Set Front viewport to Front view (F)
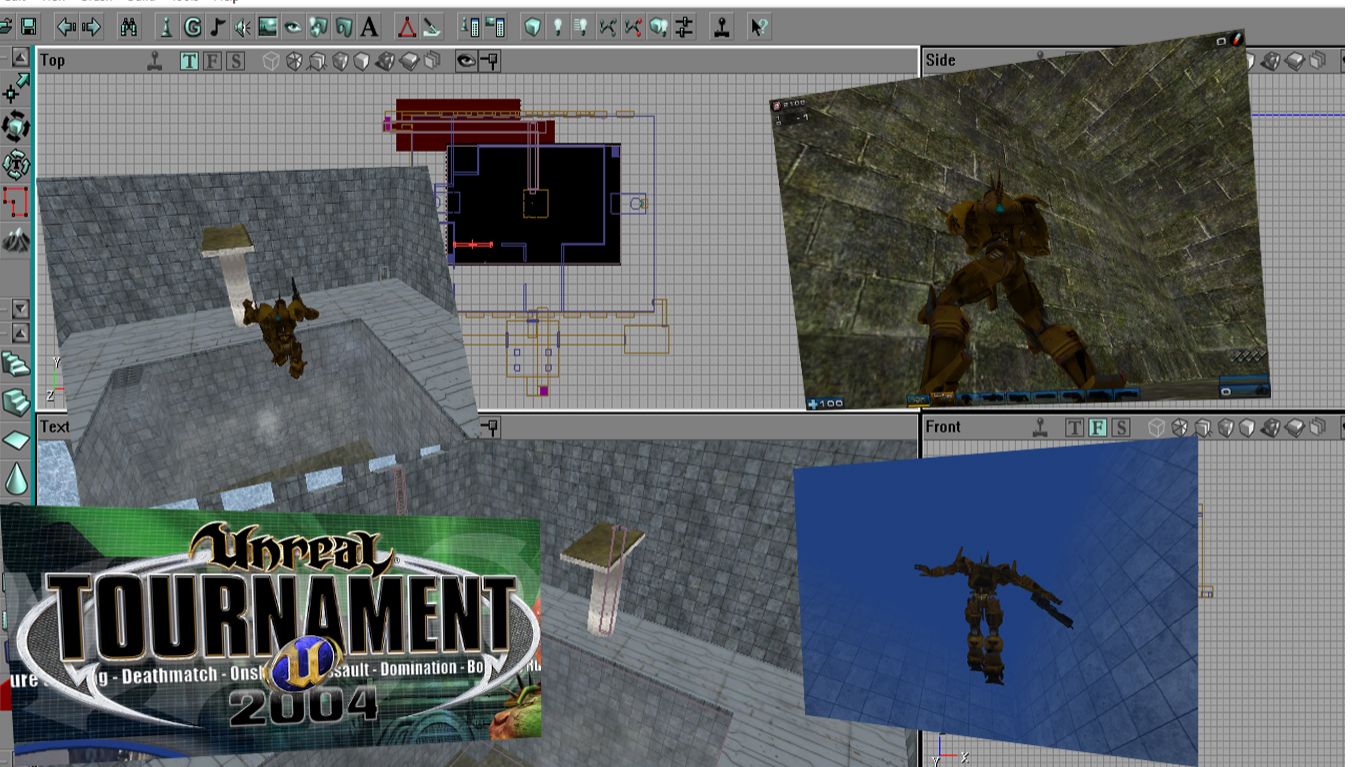1366x767 pixels. click(1097, 428)
